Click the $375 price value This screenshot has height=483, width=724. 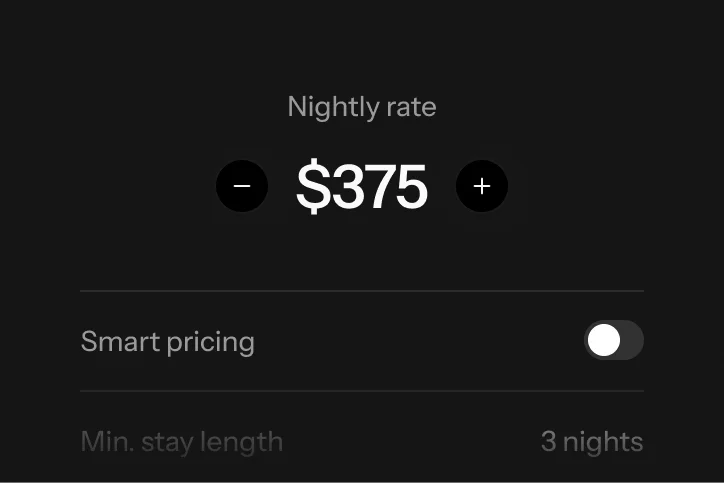[x=362, y=187]
